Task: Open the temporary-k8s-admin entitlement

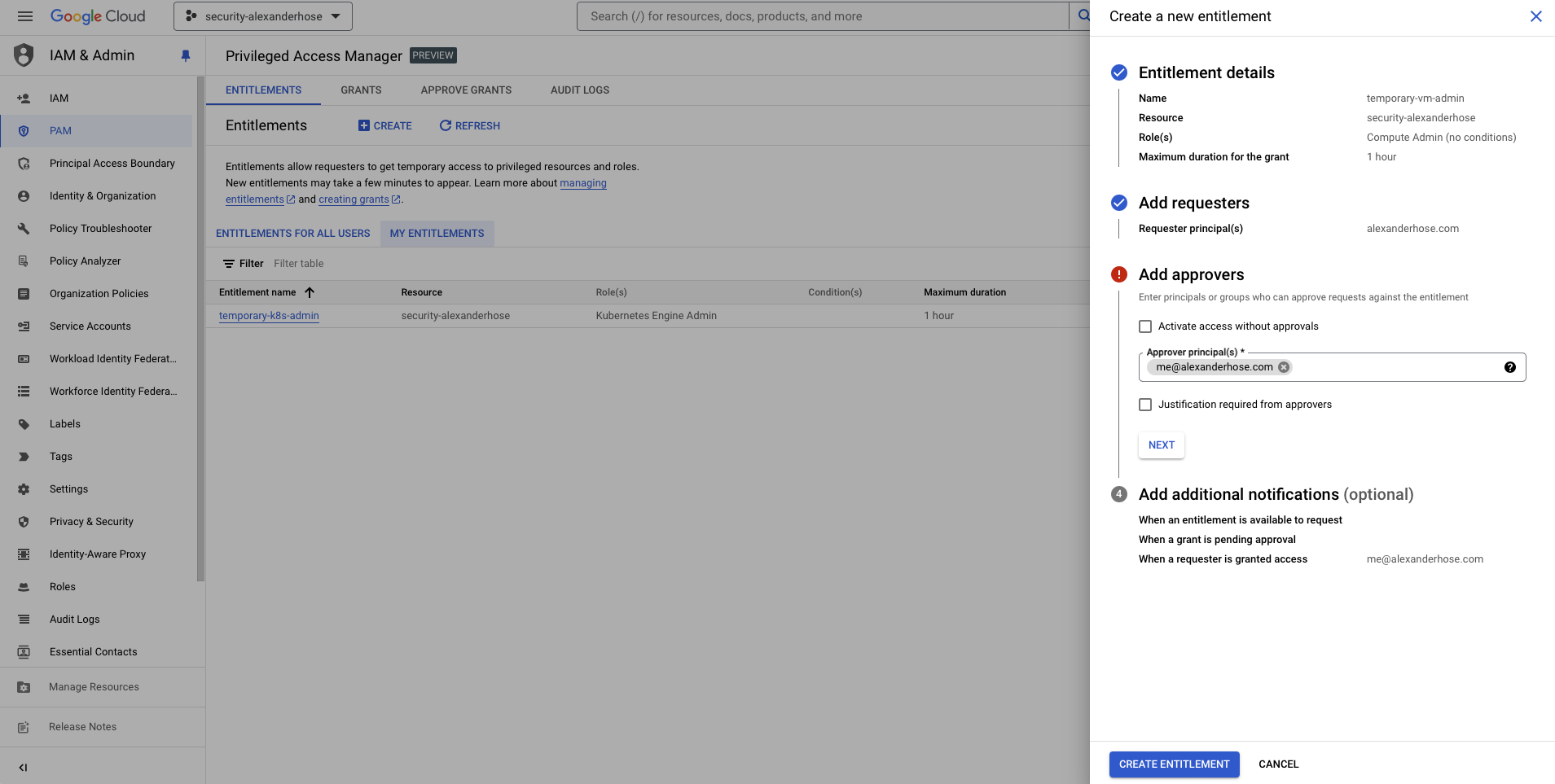Action: pyautogui.click(x=268, y=315)
